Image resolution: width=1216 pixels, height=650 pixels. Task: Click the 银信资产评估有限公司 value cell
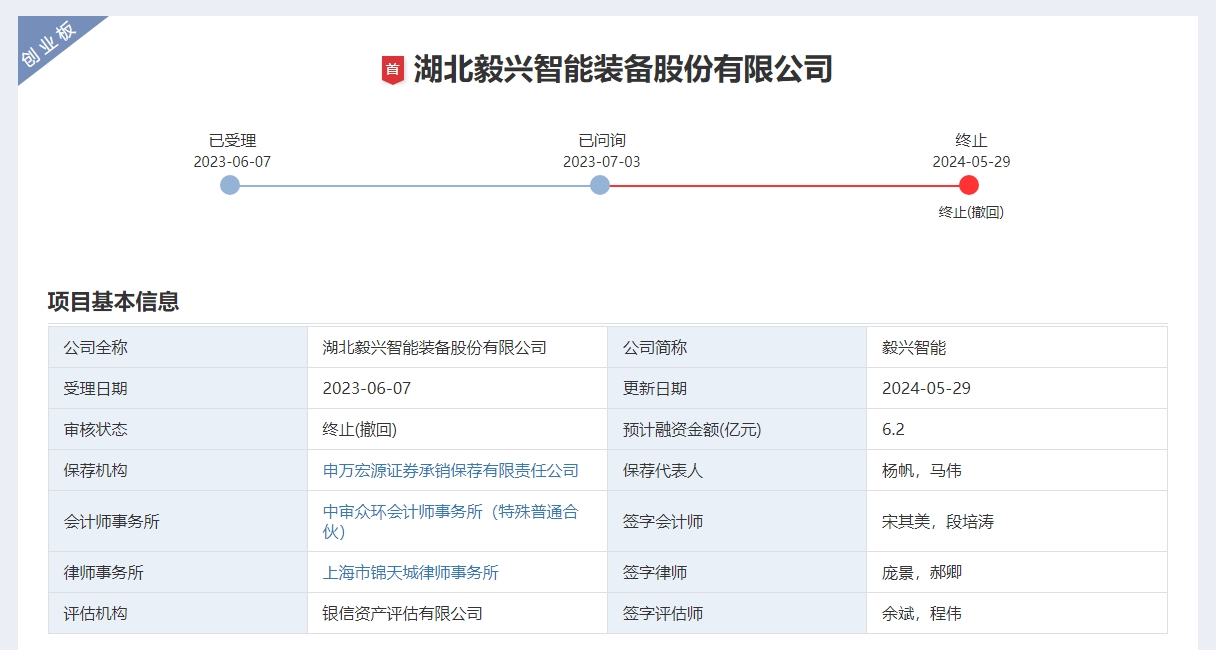(457, 613)
